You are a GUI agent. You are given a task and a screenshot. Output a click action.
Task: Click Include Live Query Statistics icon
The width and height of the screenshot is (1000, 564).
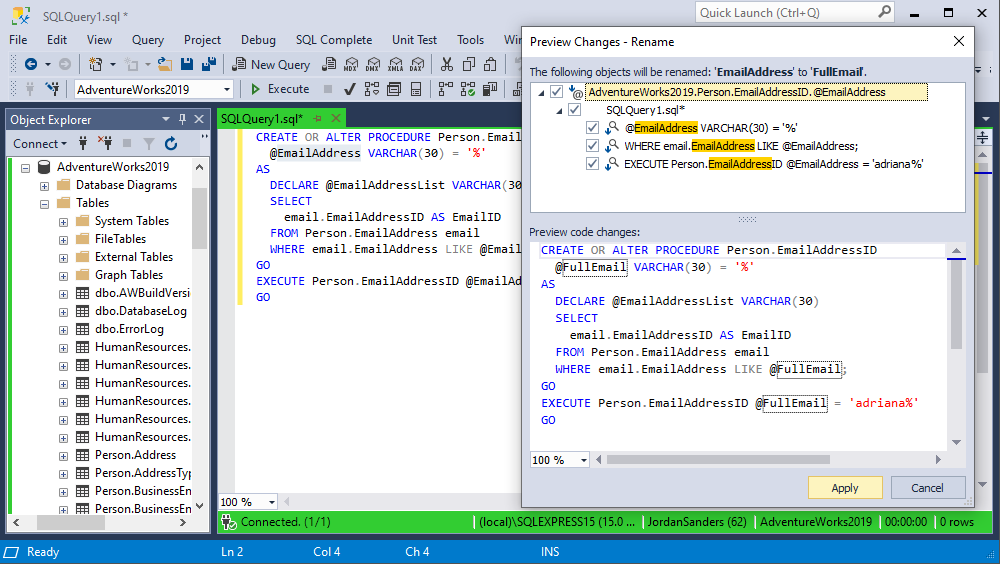468,89
